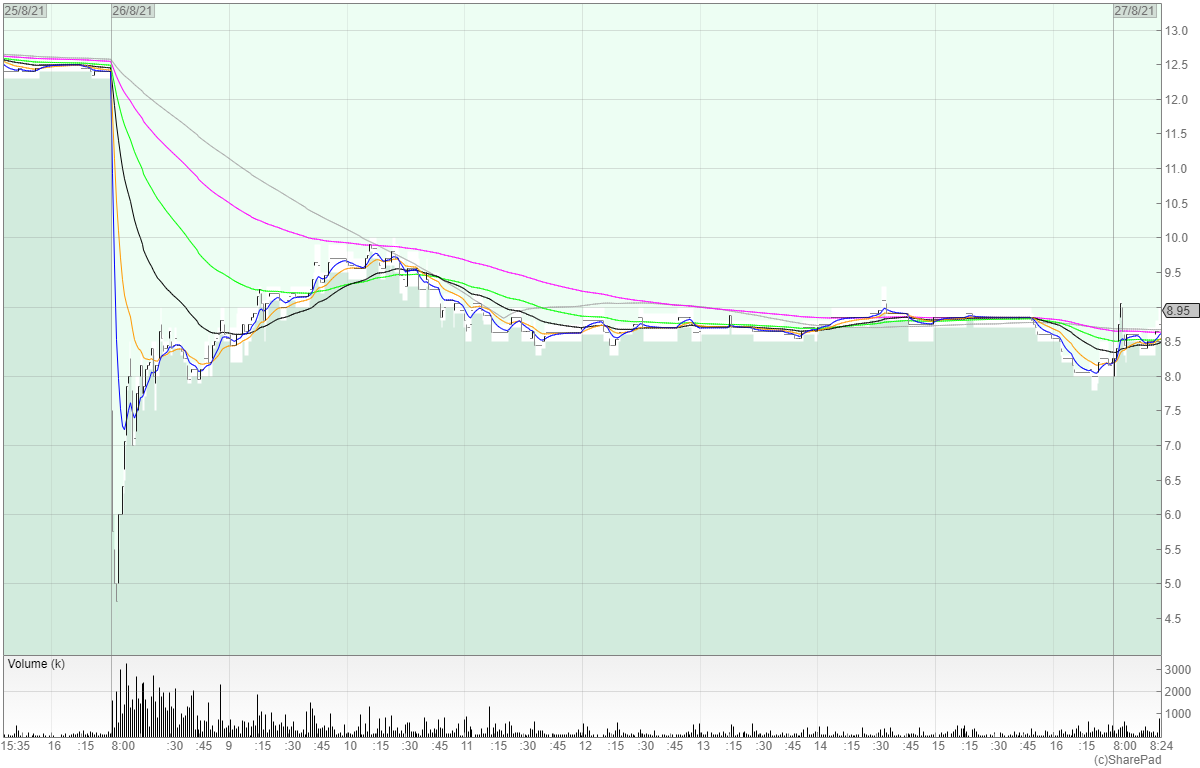Click the 4.5 price axis label

coord(1174,619)
